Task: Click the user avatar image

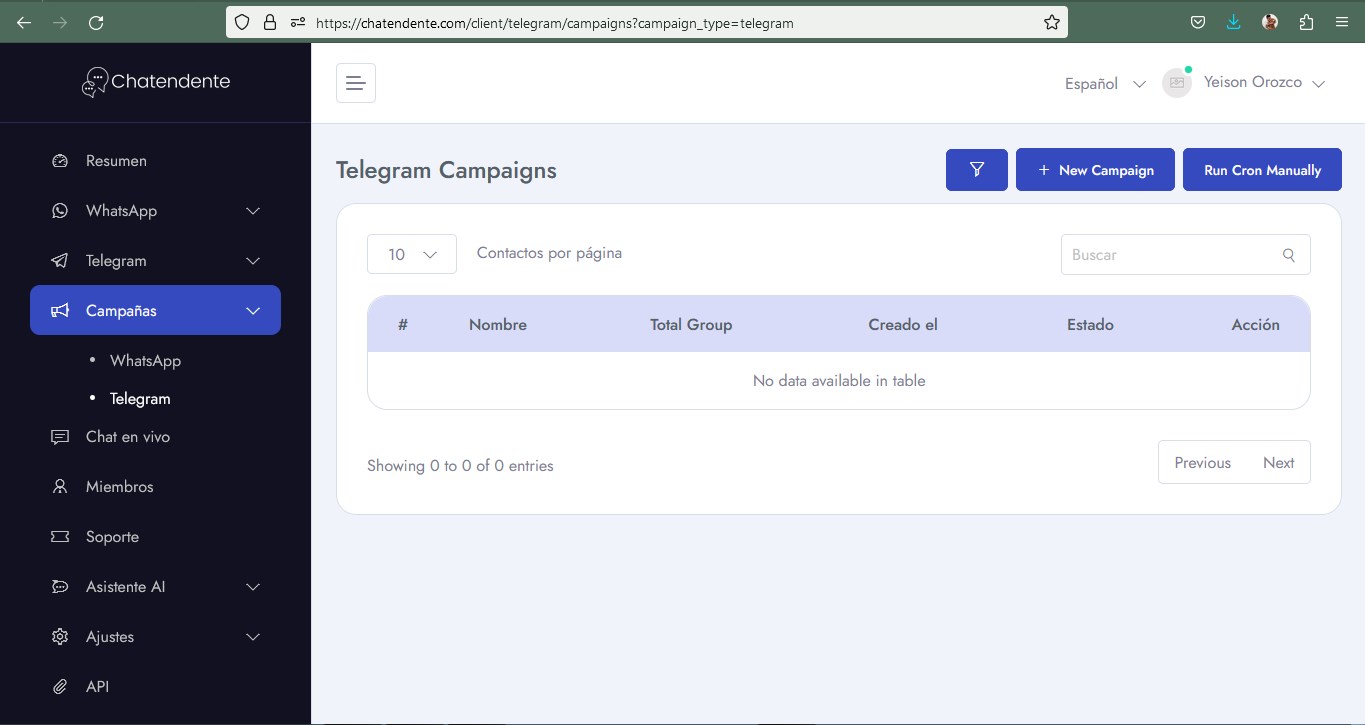Action: coord(1177,83)
